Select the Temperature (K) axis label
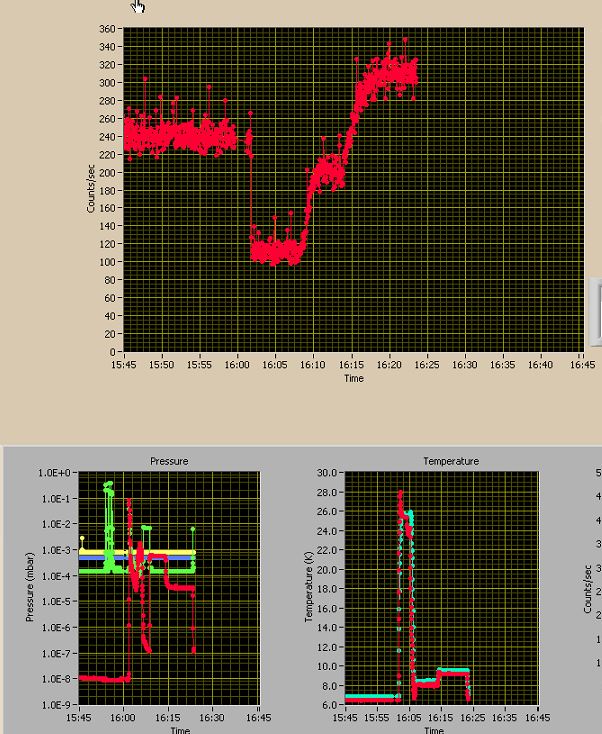 [x=308, y=587]
